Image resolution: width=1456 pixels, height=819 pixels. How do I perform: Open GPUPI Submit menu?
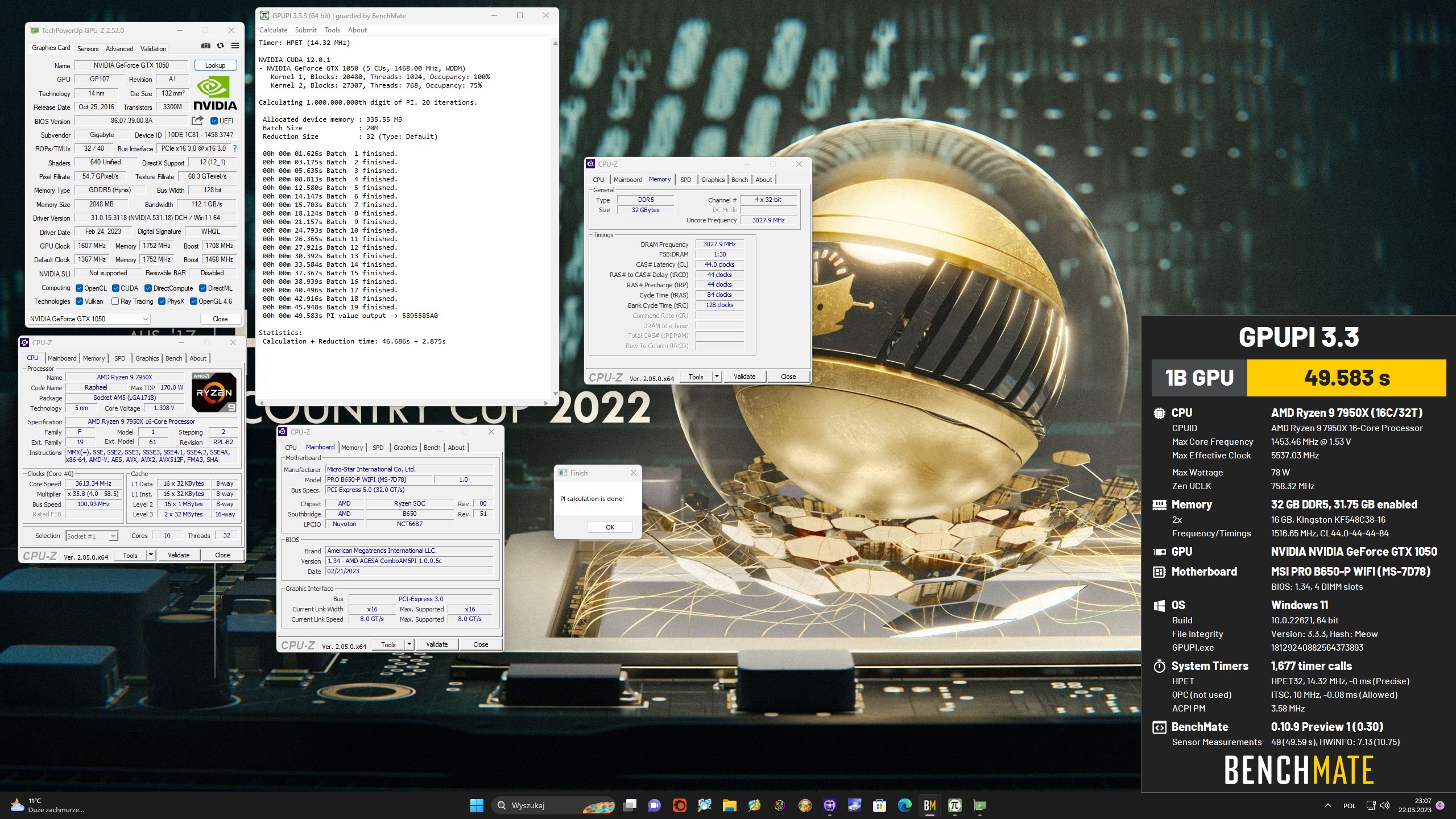tap(306, 30)
